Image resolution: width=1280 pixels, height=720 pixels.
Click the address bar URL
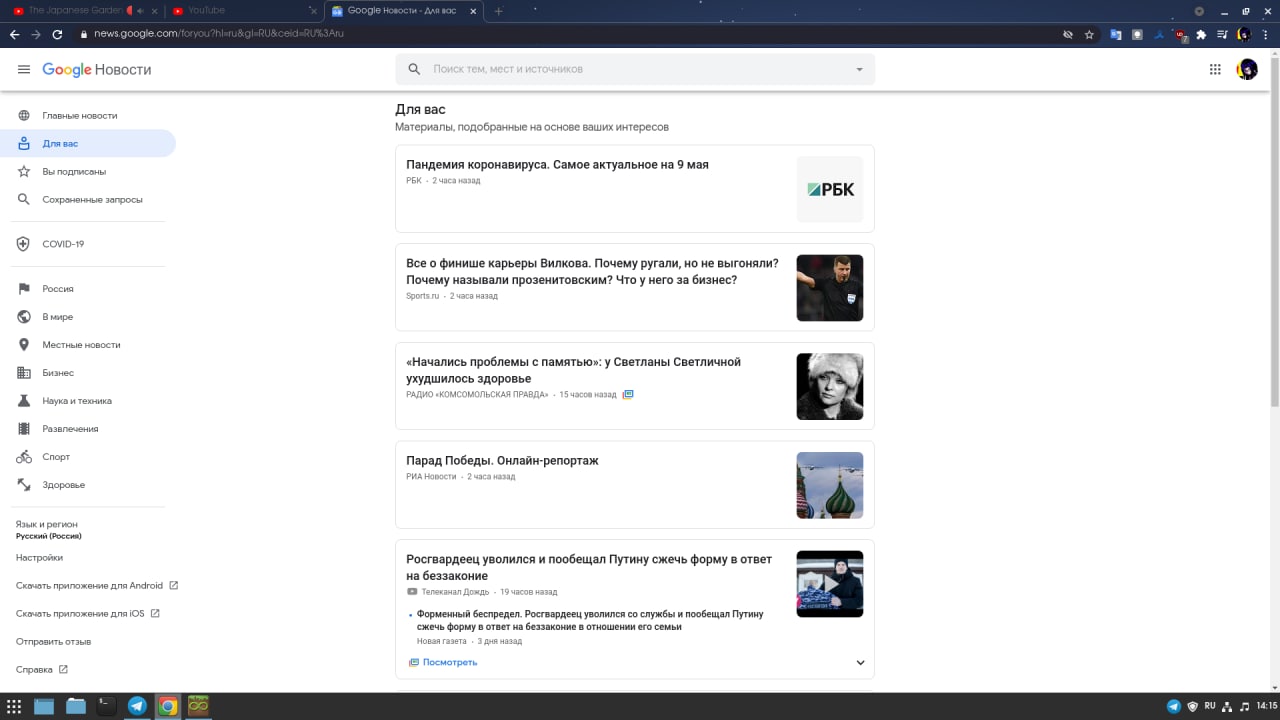[219, 34]
